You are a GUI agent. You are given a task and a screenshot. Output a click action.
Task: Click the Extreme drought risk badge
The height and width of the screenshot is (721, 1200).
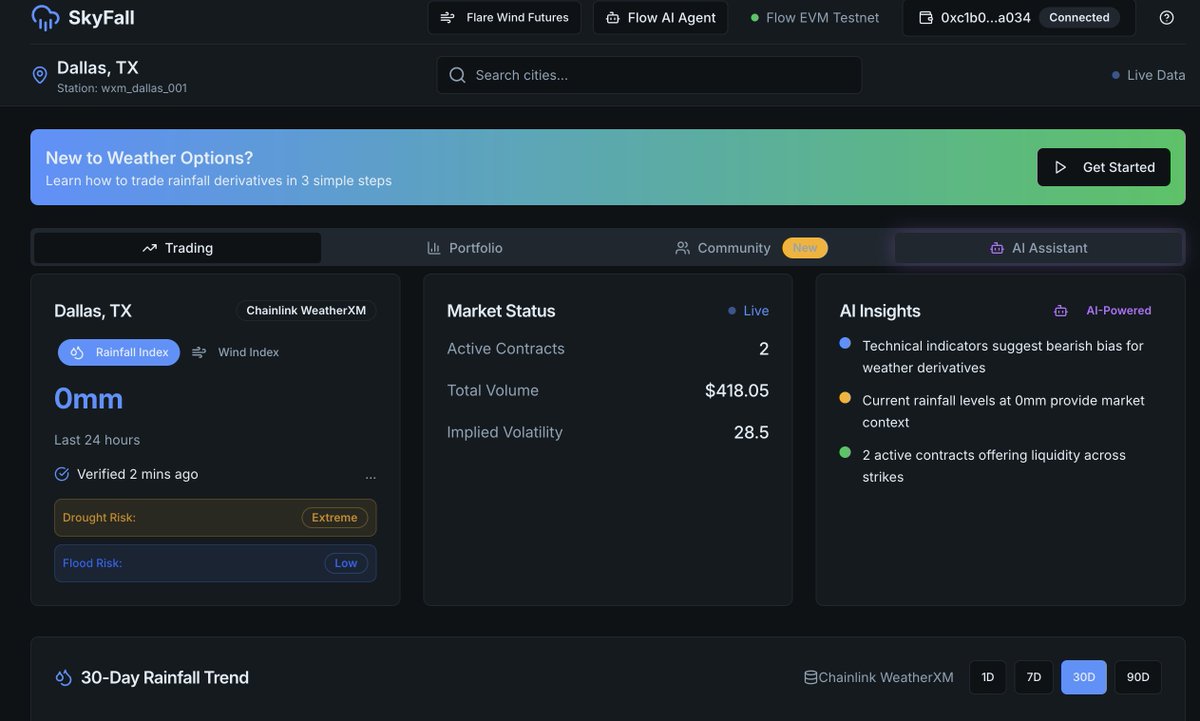point(335,518)
